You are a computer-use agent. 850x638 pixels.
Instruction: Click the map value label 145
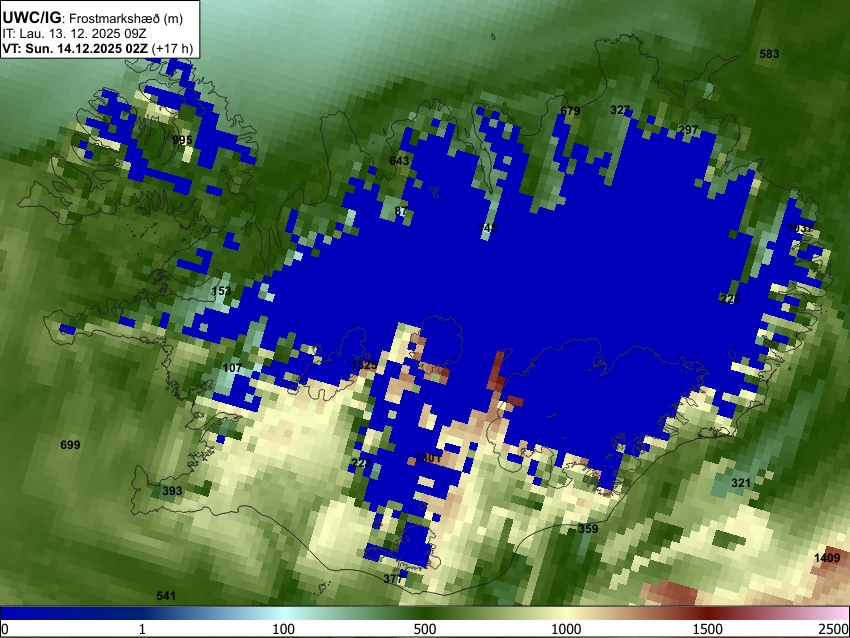tap(487, 228)
